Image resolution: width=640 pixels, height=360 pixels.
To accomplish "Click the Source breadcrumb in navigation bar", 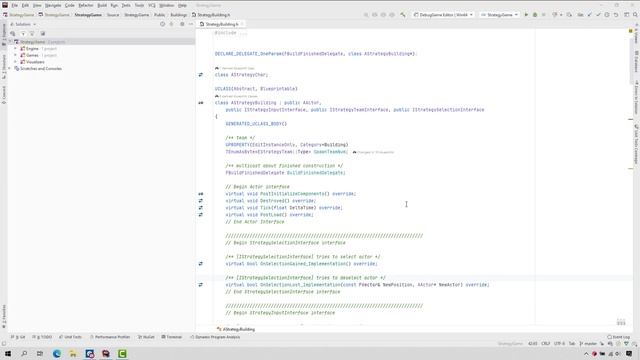I will [113, 15].
